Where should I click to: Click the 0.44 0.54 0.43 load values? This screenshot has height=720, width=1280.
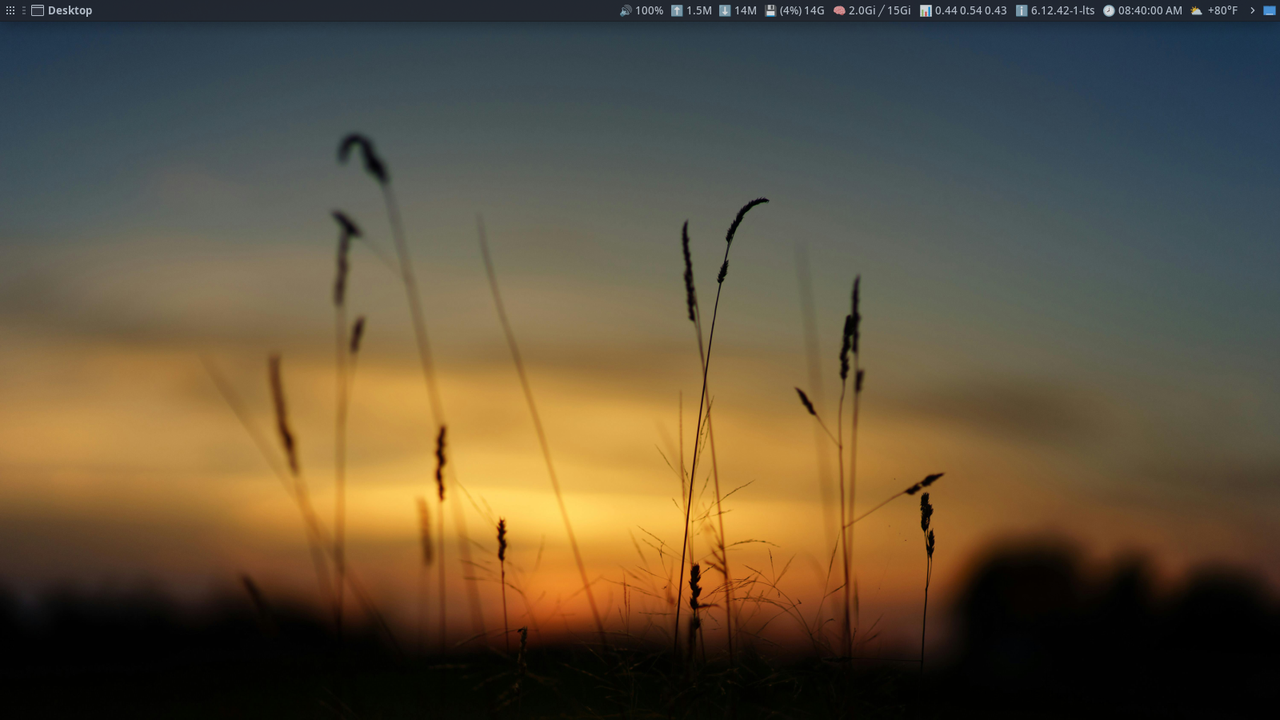coord(971,10)
